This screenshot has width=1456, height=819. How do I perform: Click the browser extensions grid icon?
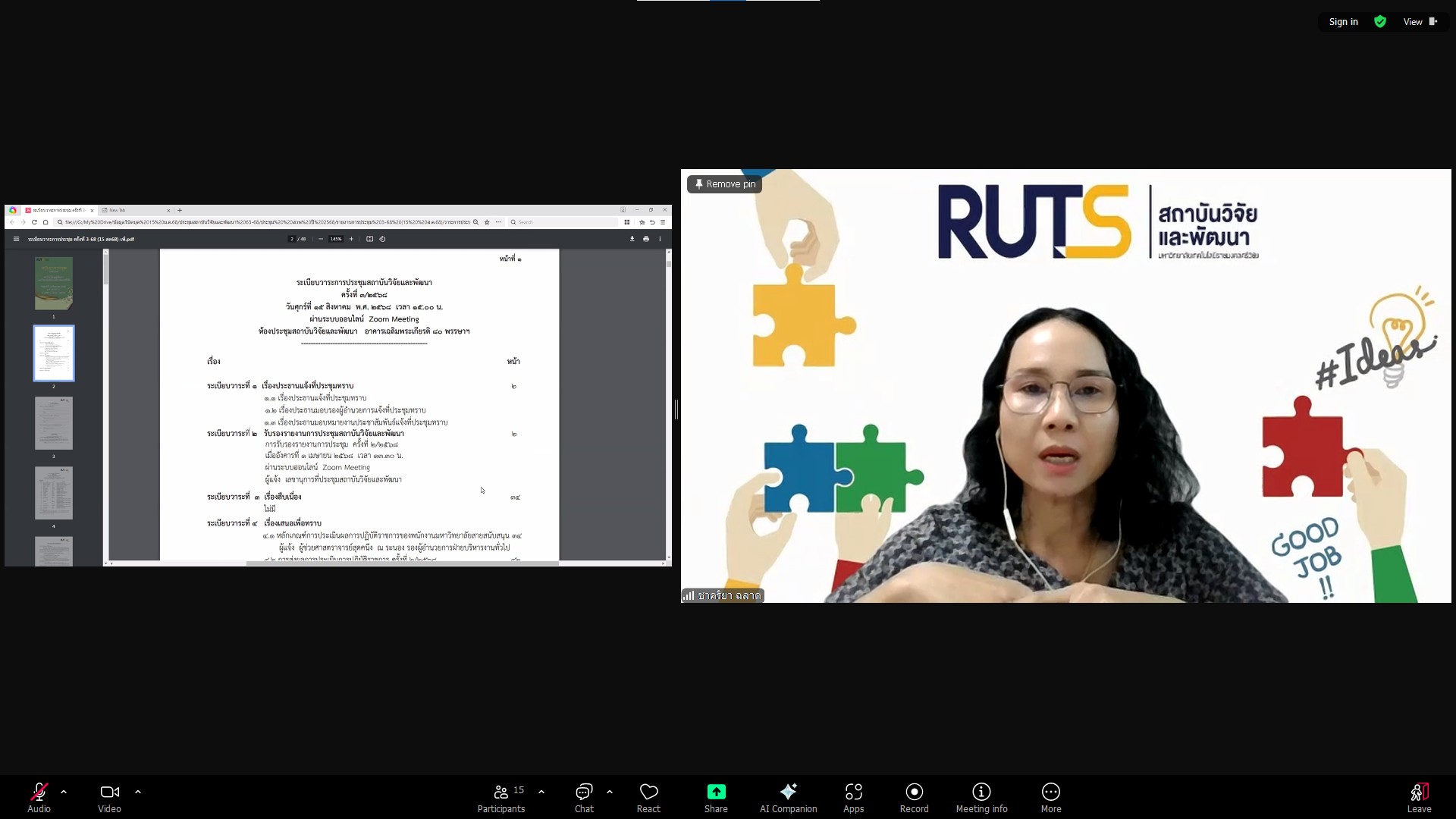pyautogui.click(x=627, y=222)
